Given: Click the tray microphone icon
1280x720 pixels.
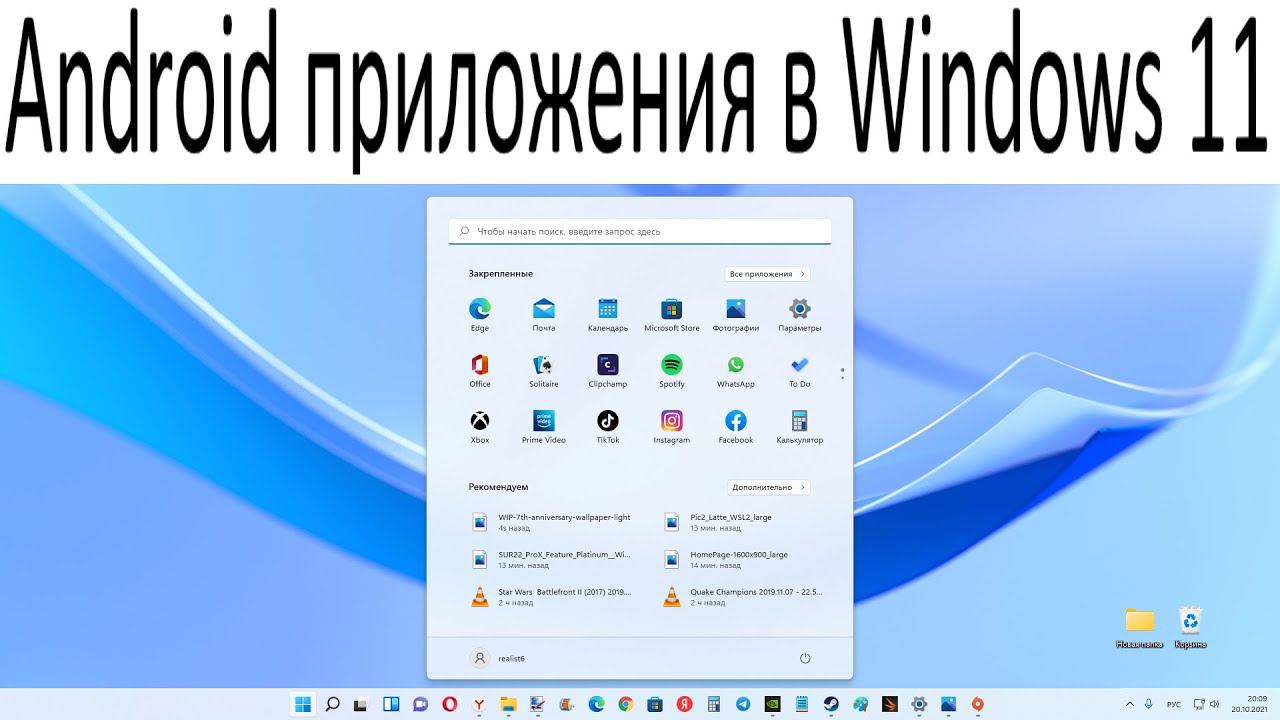Looking at the screenshot, I should pos(1149,704).
